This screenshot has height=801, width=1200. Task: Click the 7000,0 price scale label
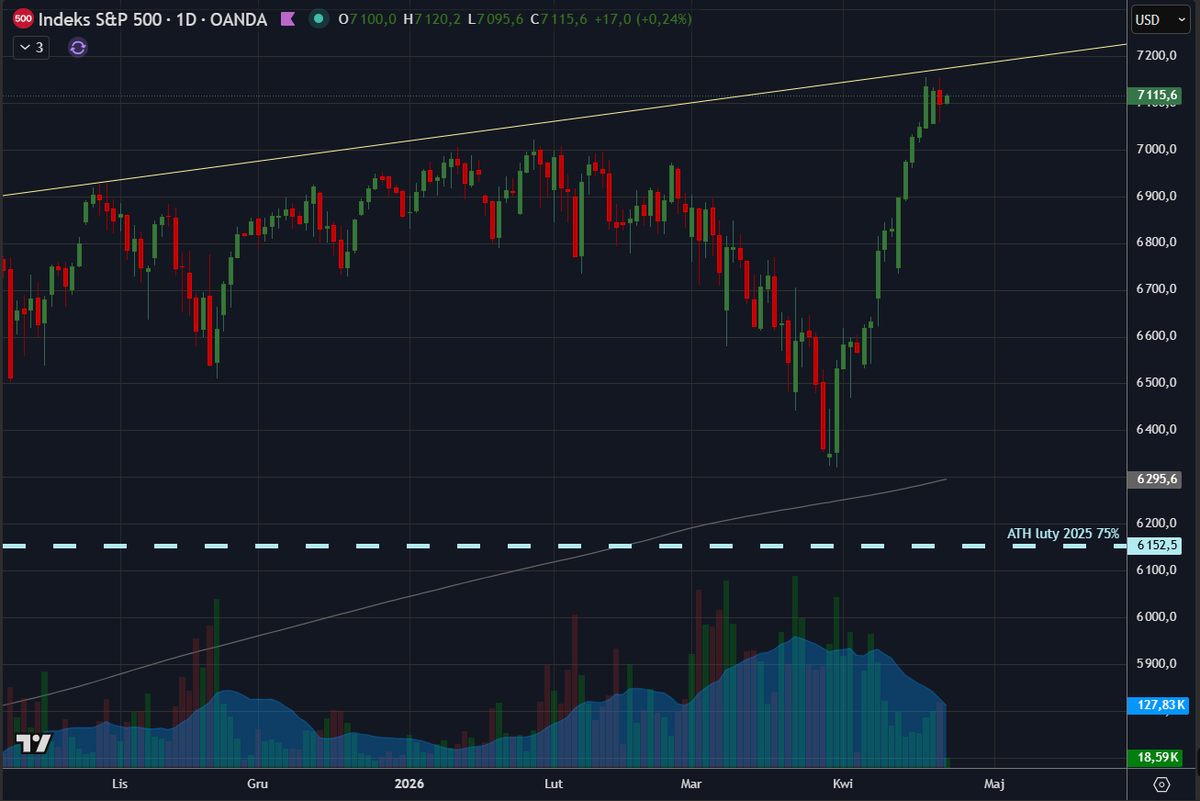click(1155, 149)
